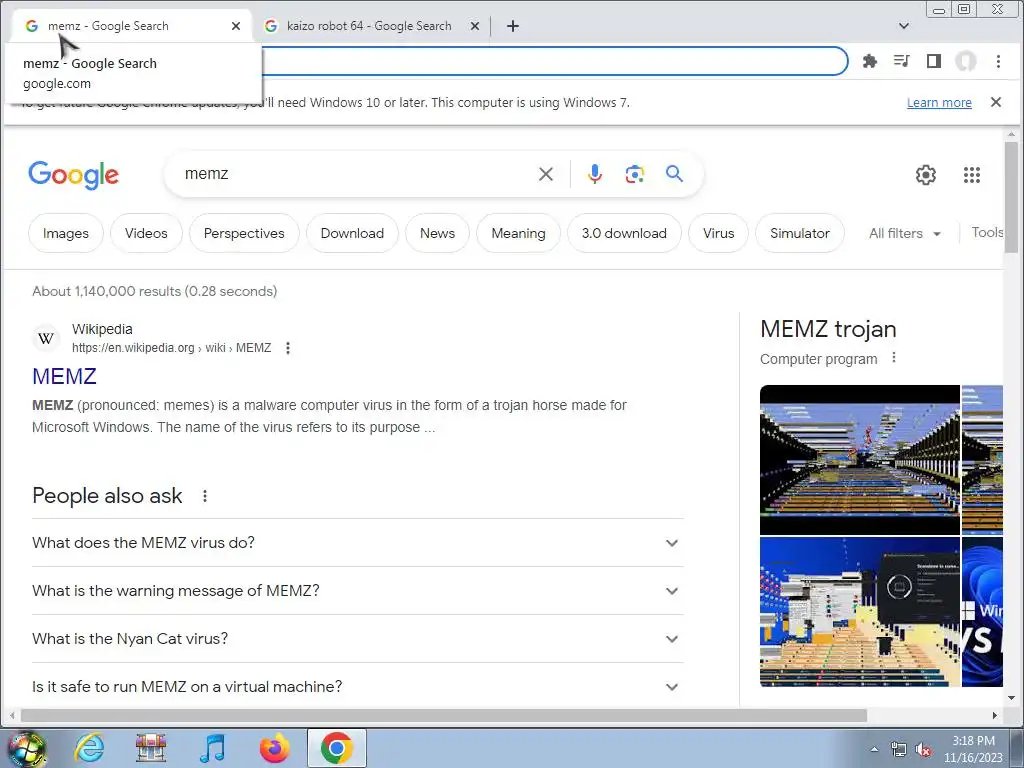
Task: Click the MEMZ trojan panel heading
Action: coord(828,329)
